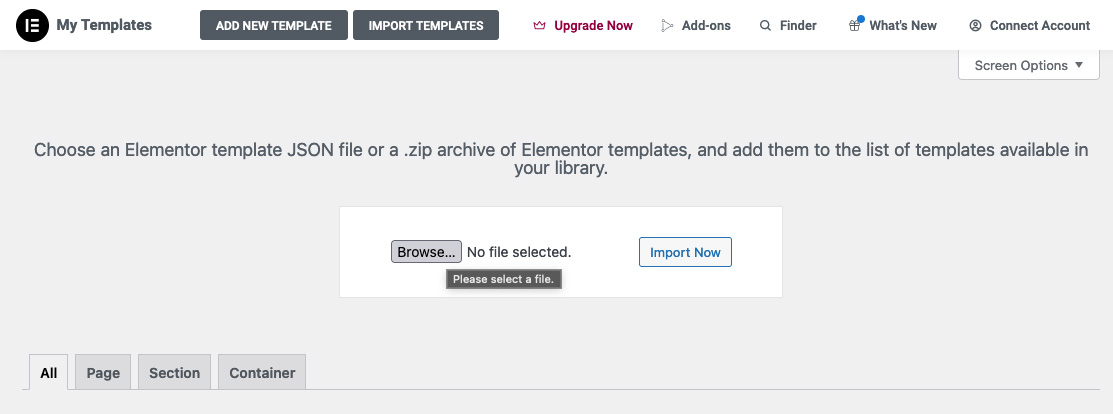Click the No file selected label
Screen dimensions: 1113x414
tap(519, 252)
